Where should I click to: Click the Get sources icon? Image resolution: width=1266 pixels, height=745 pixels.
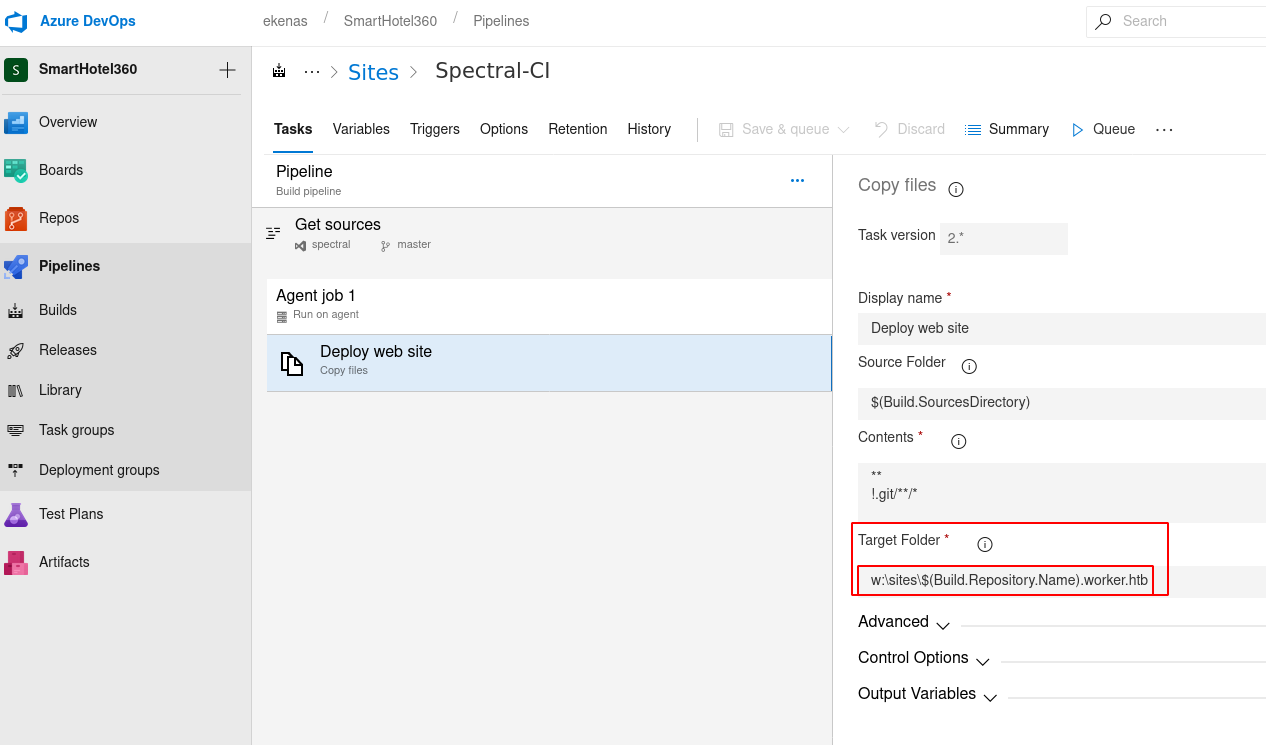[273, 233]
